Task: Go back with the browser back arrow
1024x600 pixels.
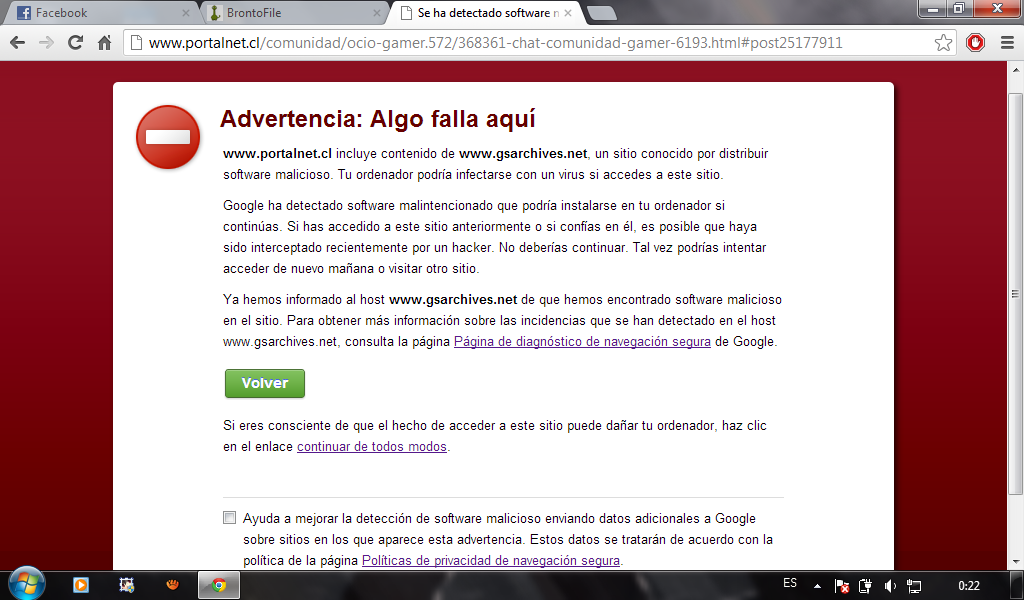Action: tap(18, 43)
